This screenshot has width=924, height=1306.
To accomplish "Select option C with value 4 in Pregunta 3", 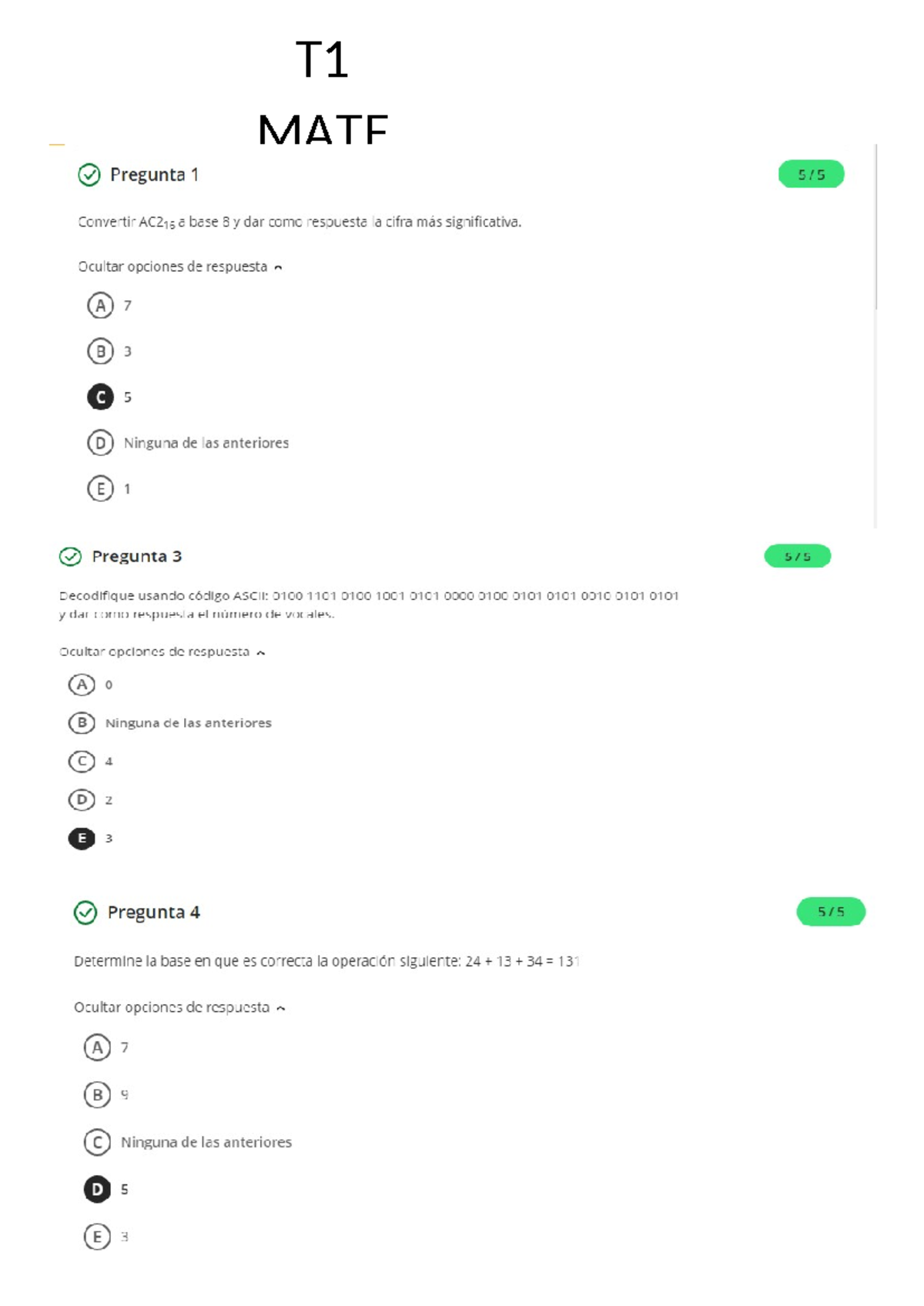I will (80, 762).
